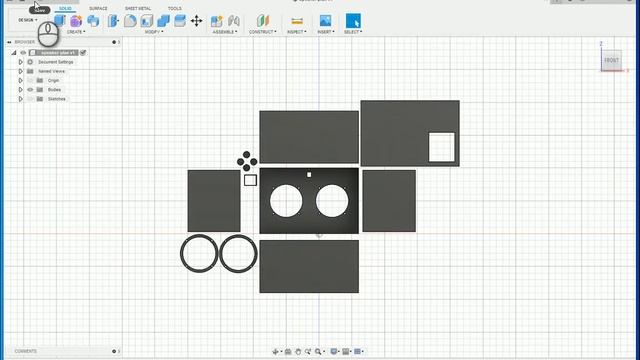The height and width of the screenshot is (360, 640).
Task: Switch to the Tools tab
Action: [x=175, y=8]
